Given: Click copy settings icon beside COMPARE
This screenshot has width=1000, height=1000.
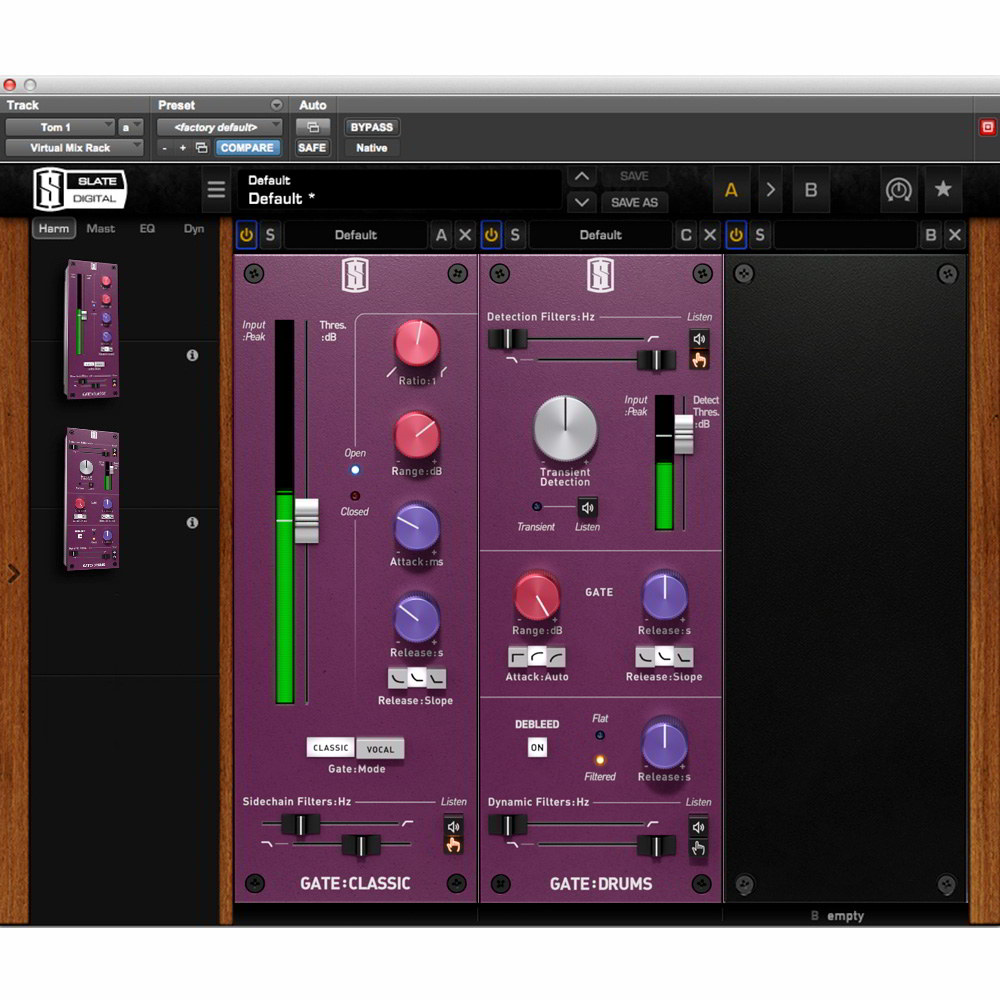Looking at the screenshot, I should (202, 147).
